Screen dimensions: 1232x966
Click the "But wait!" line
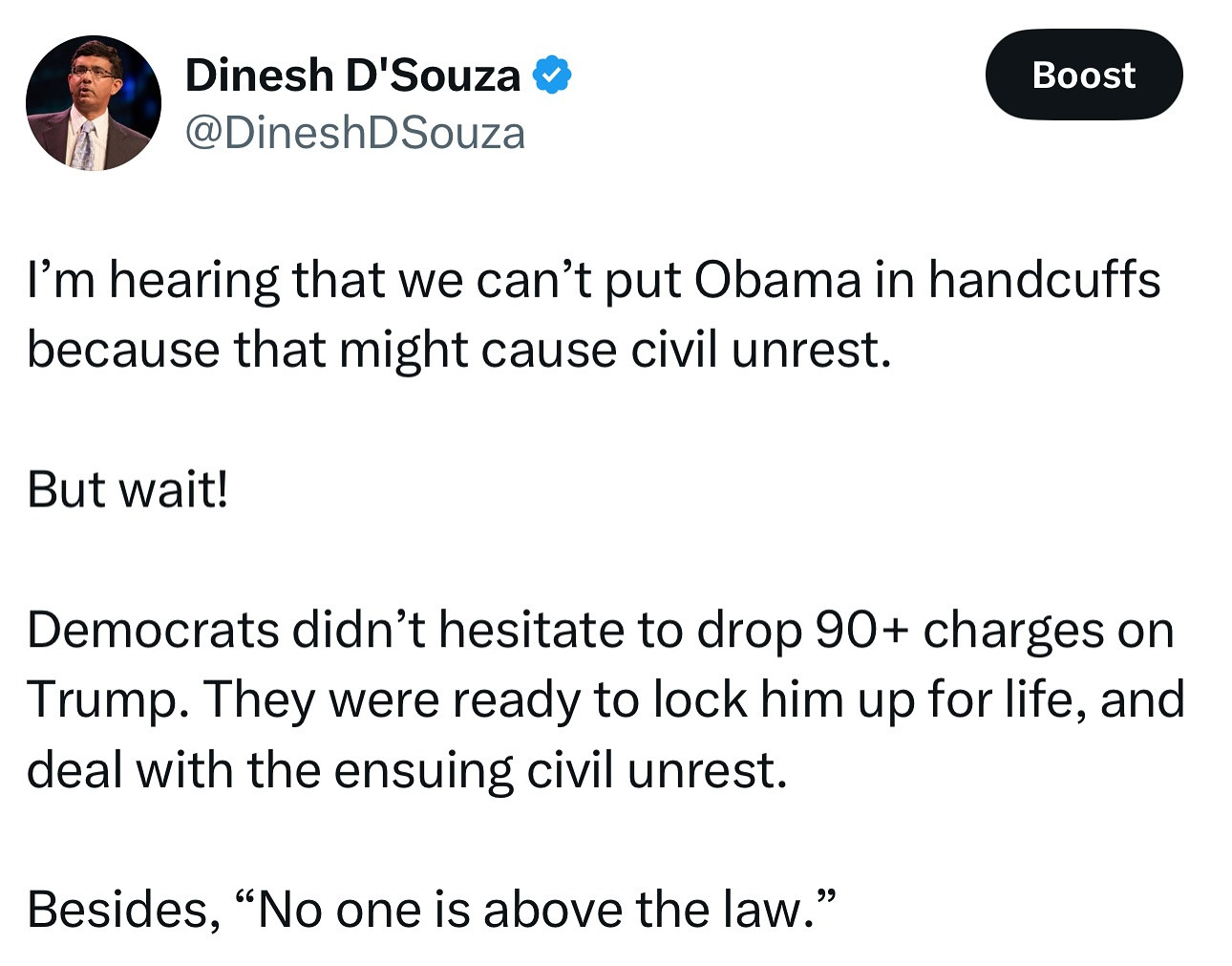pos(128,489)
